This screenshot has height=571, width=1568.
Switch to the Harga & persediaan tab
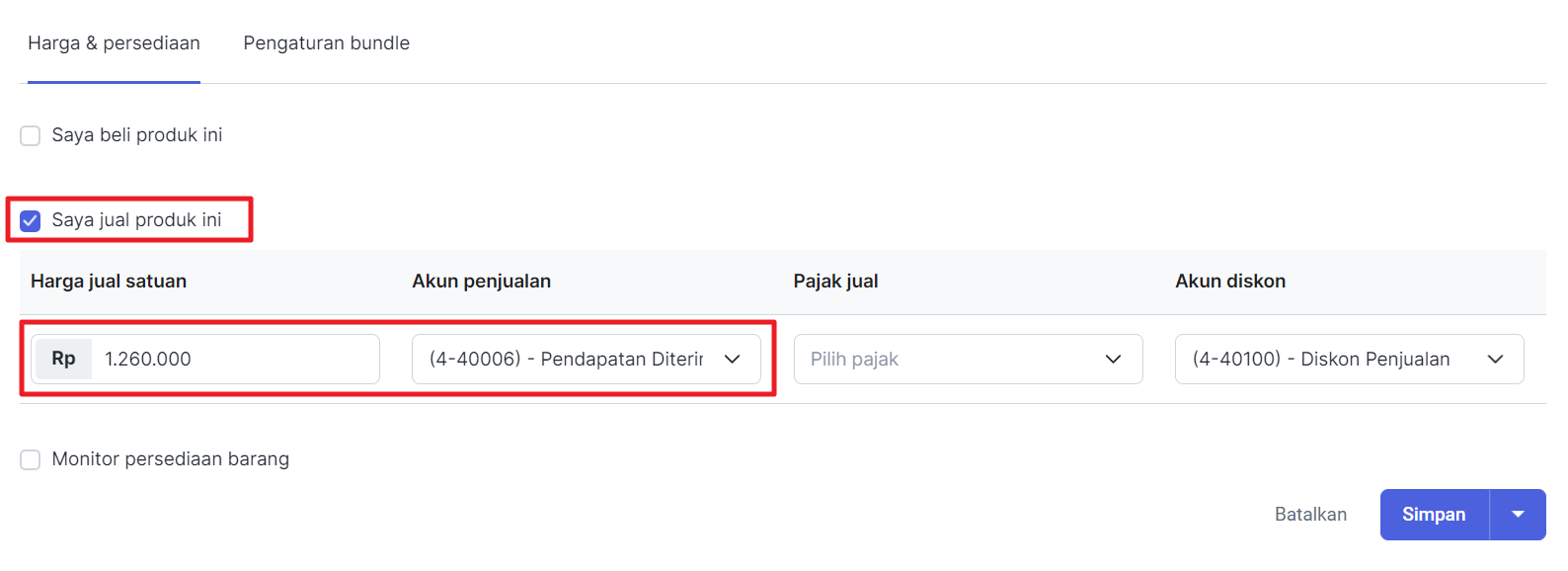click(114, 43)
